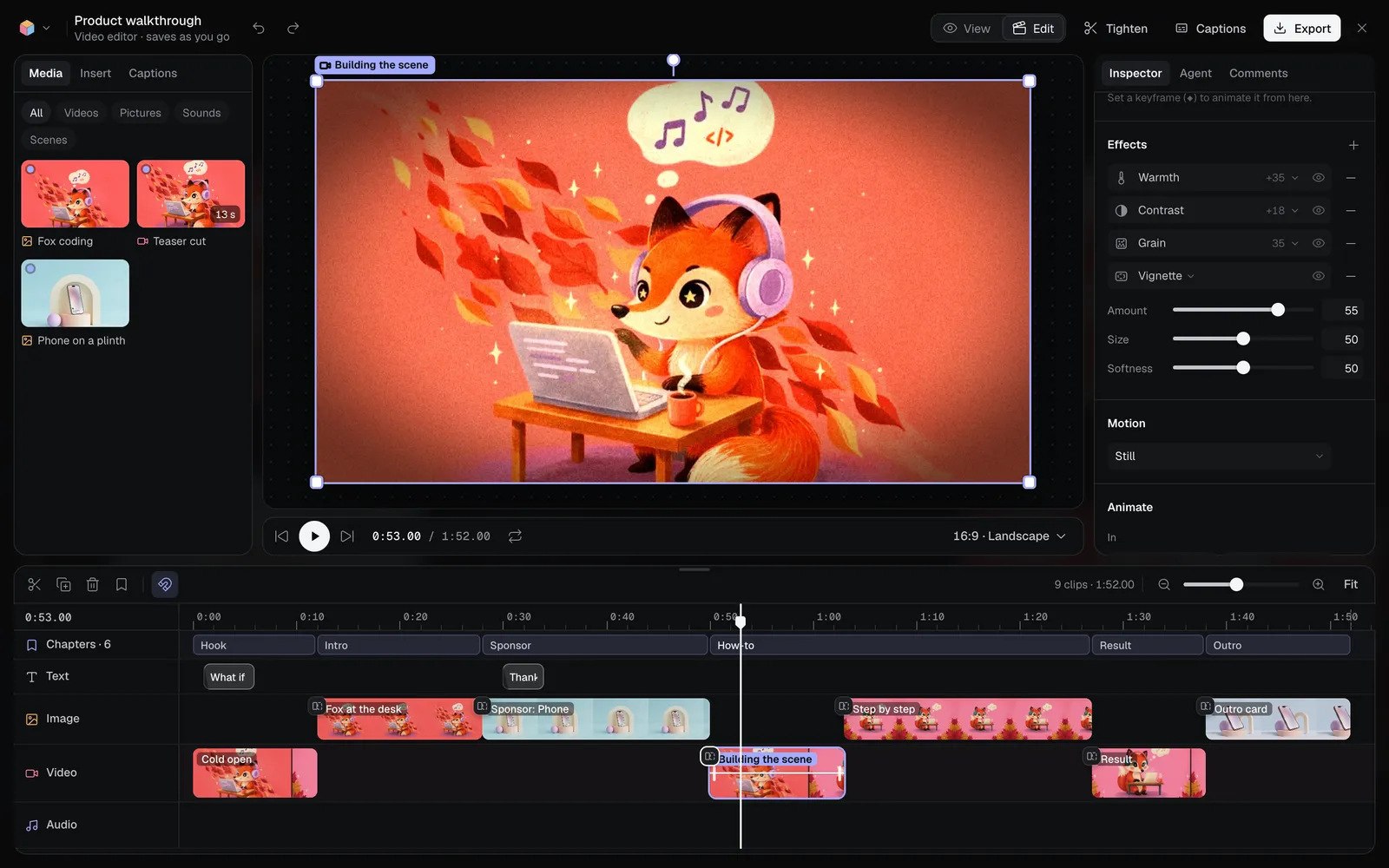Play the video preview
This screenshot has width=1389, height=868.
point(314,536)
